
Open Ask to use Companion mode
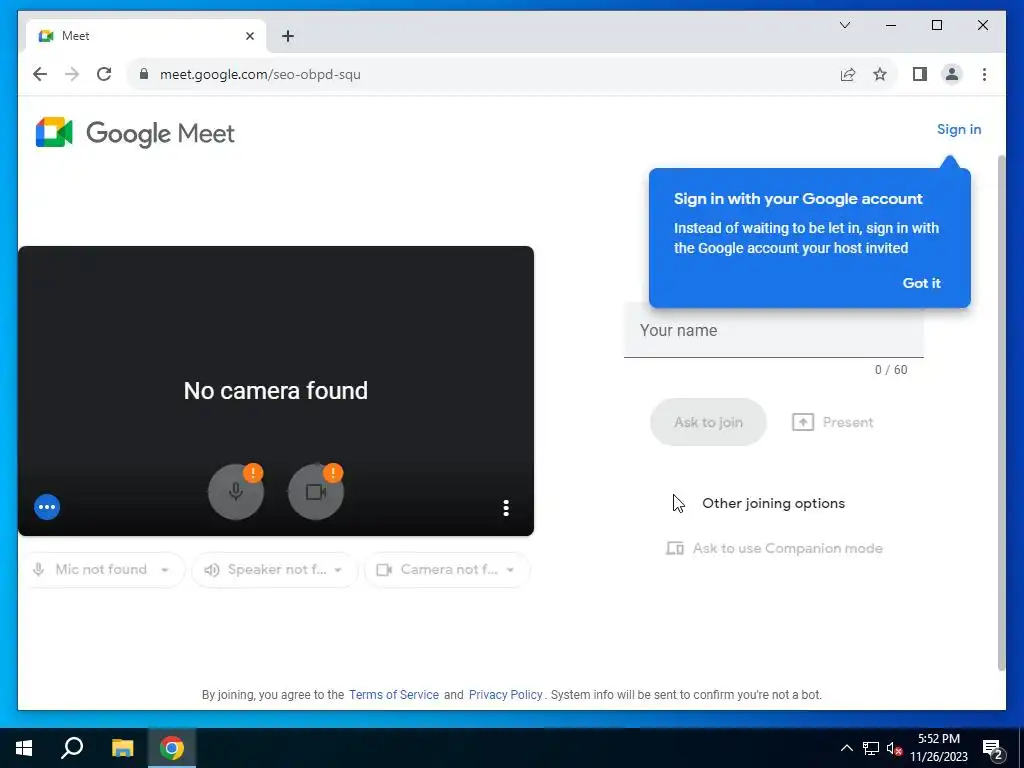tap(775, 548)
